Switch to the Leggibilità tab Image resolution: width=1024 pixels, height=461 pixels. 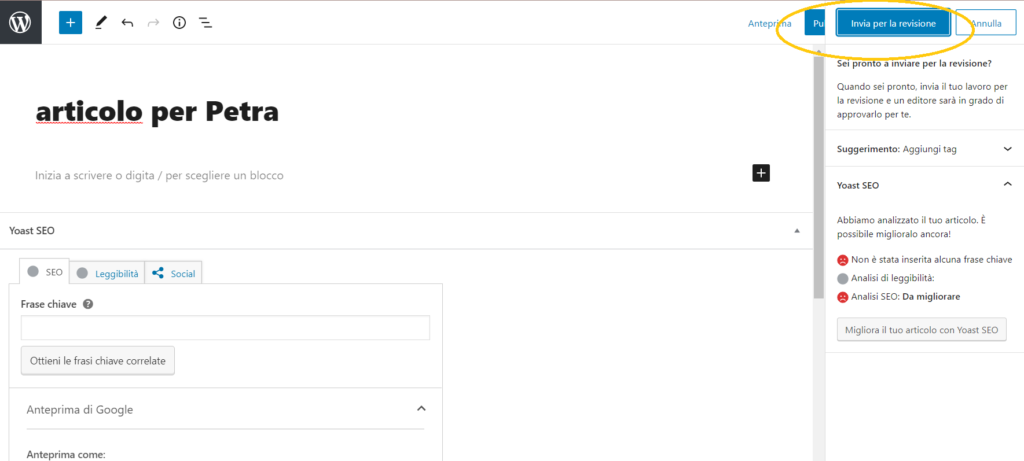point(107,274)
